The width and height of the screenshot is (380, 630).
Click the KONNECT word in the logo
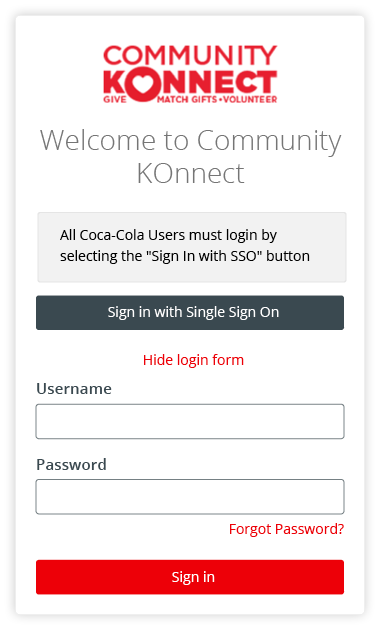(x=190, y=84)
